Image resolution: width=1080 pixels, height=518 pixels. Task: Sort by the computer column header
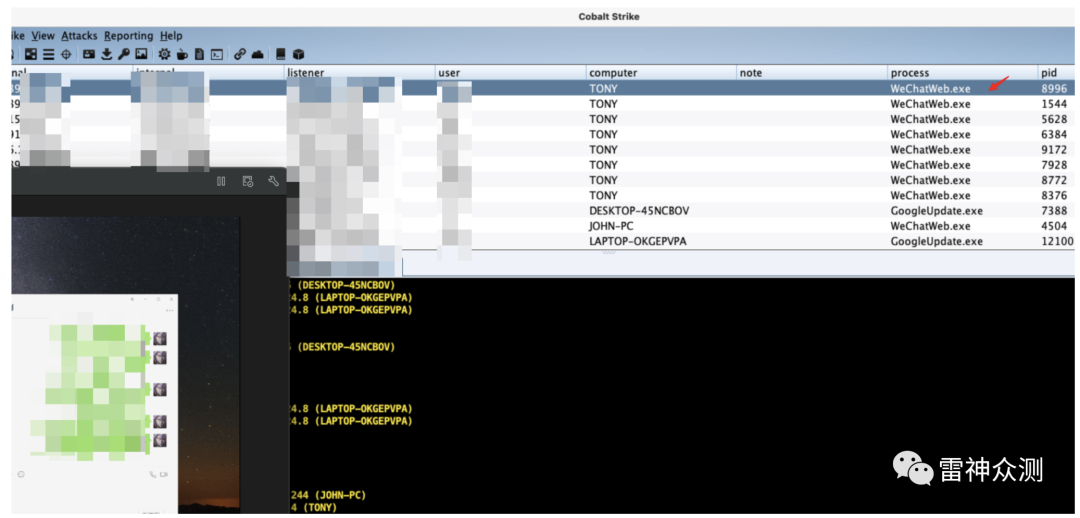point(661,72)
